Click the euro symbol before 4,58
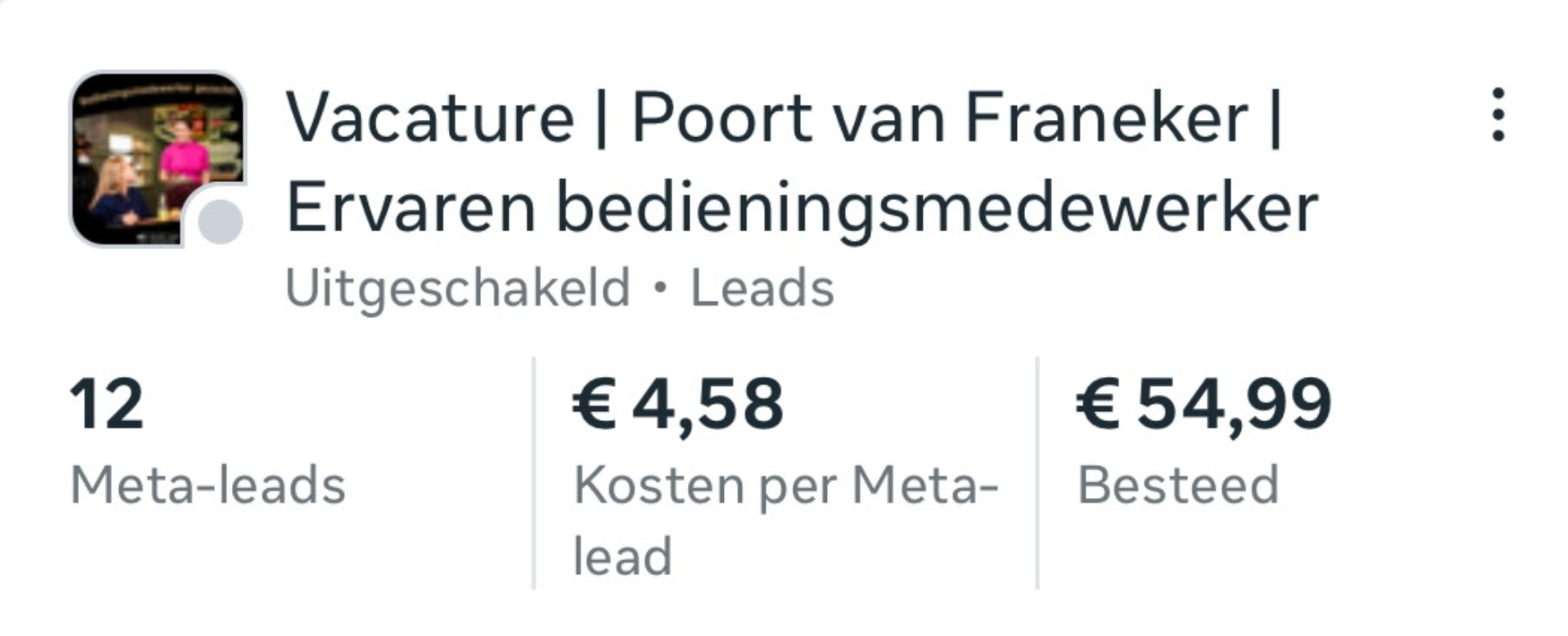Screen dimensions: 1568x636 pyautogui.click(x=594, y=405)
